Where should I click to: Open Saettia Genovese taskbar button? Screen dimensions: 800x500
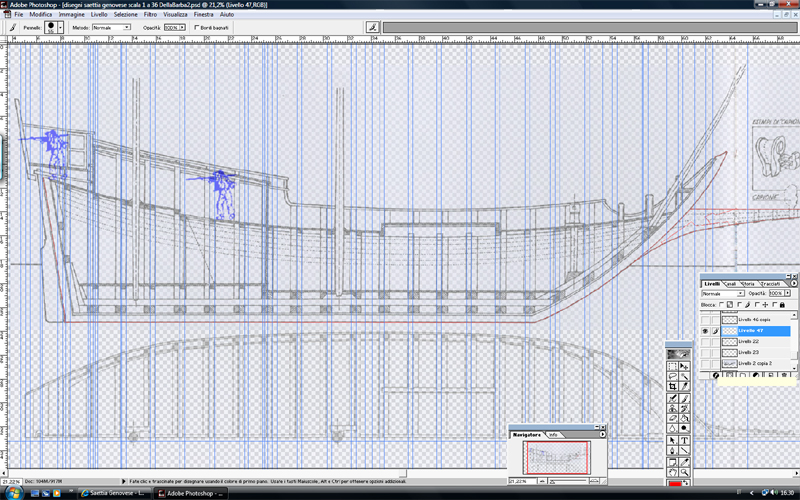tap(112, 493)
